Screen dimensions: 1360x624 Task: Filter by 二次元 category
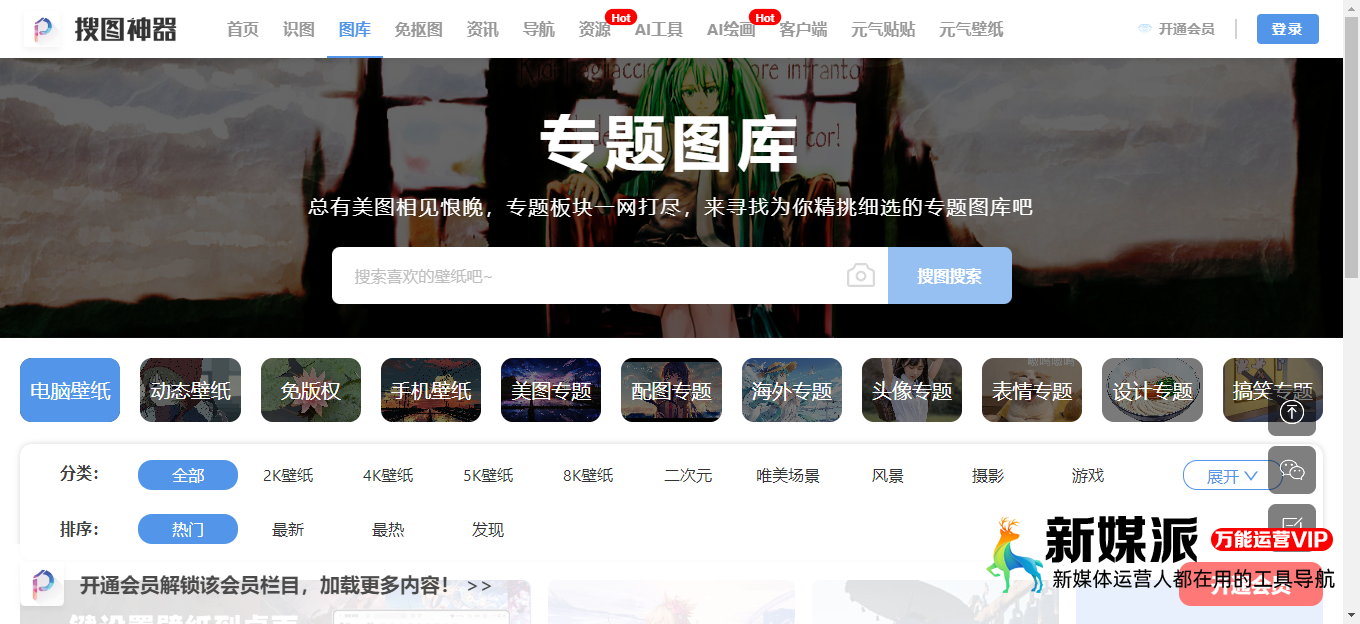(x=688, y=475)
